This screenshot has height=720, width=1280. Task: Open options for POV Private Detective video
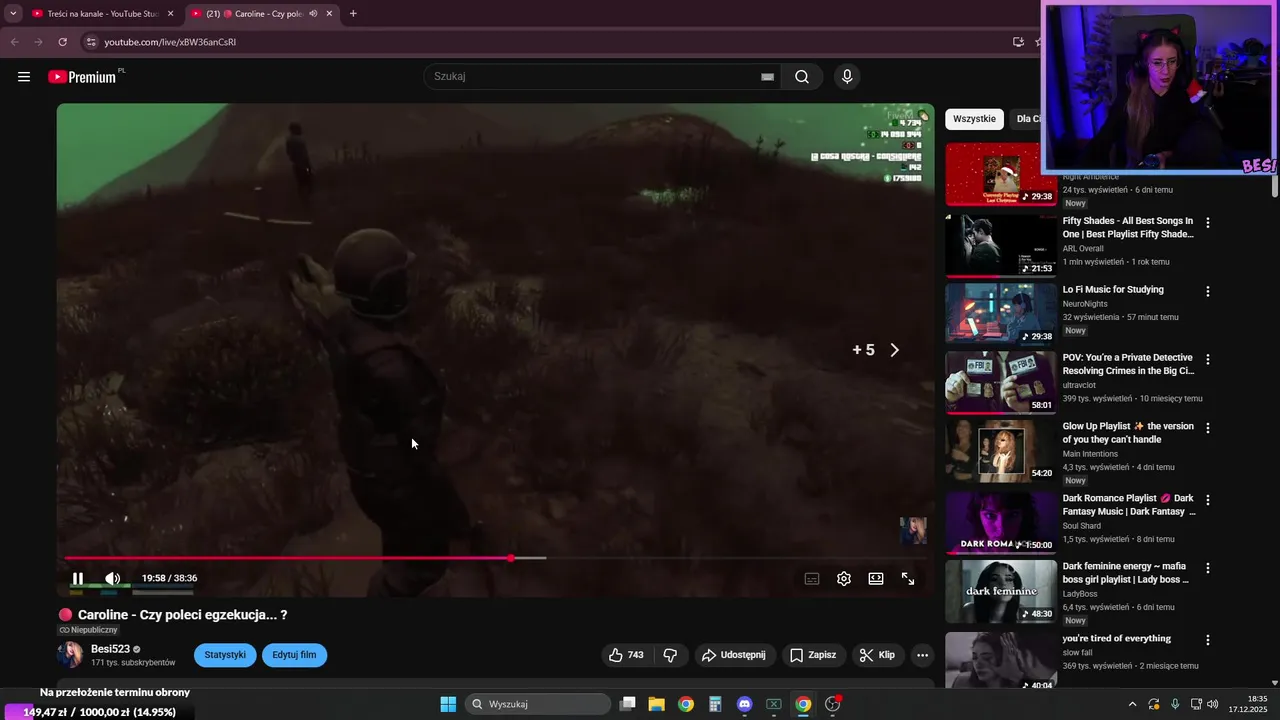click(x=1208, y=359)
